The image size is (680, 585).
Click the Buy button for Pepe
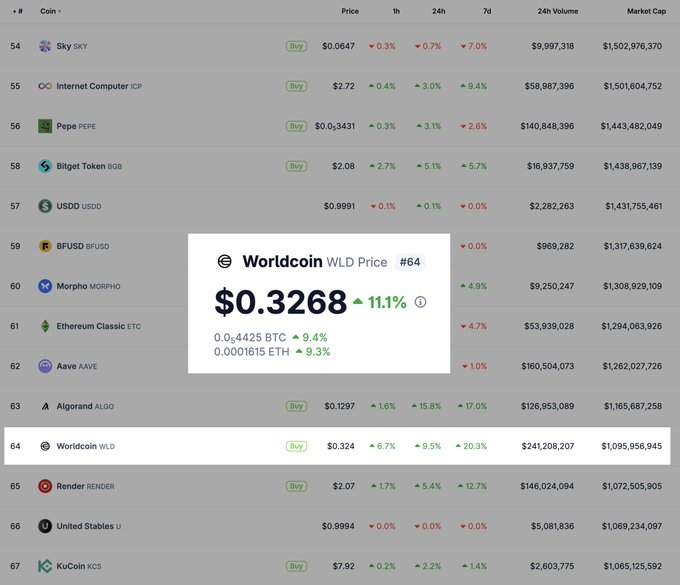click(296, 126)
